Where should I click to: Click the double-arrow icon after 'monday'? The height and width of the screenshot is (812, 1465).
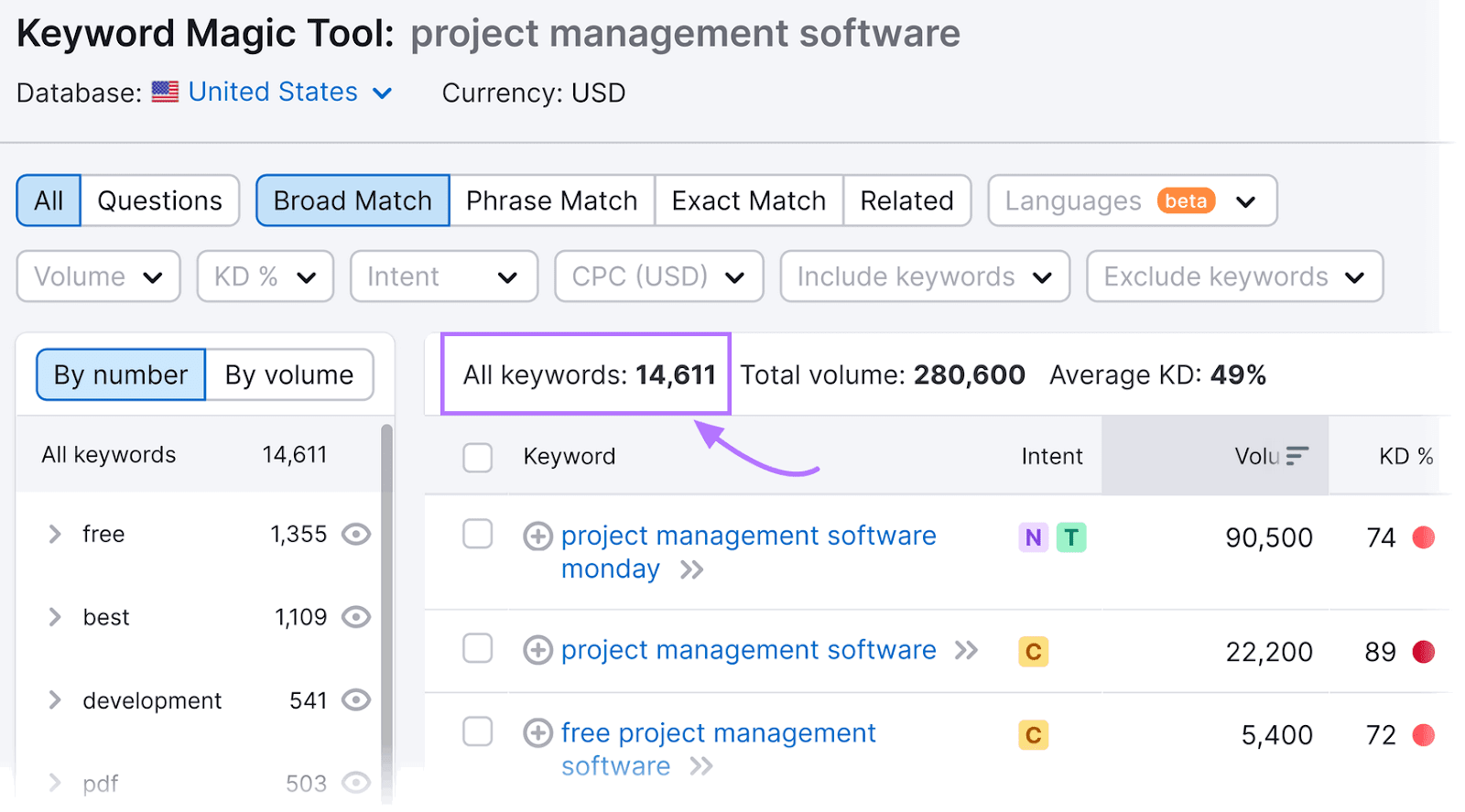[x=692, y=570]
